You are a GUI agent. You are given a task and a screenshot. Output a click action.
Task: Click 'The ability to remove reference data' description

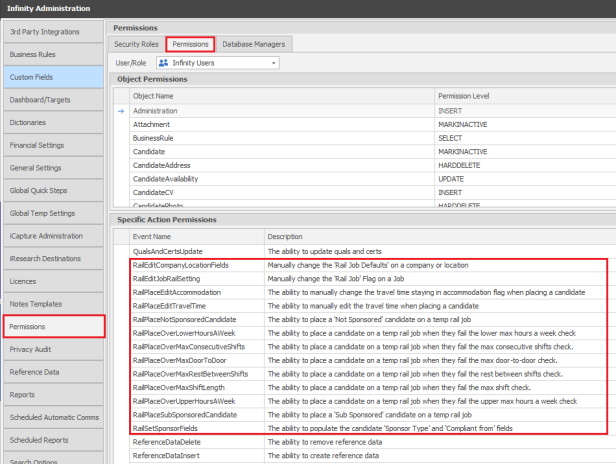pyautogui.click(x=325, y=442)
